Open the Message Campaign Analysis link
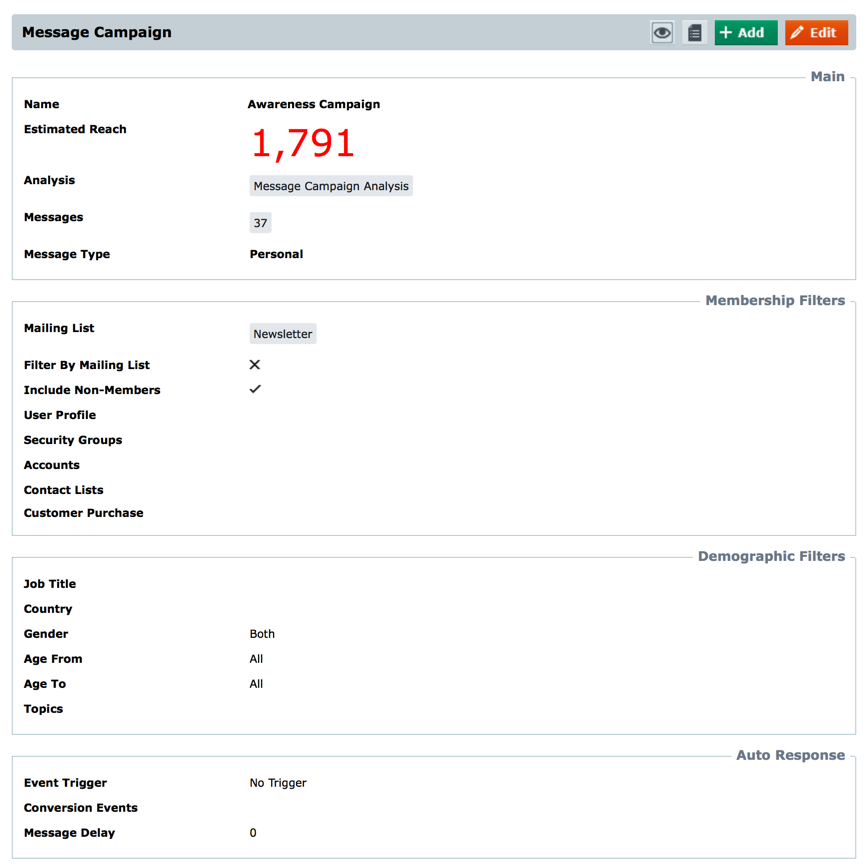 click(x=331, y=186)
